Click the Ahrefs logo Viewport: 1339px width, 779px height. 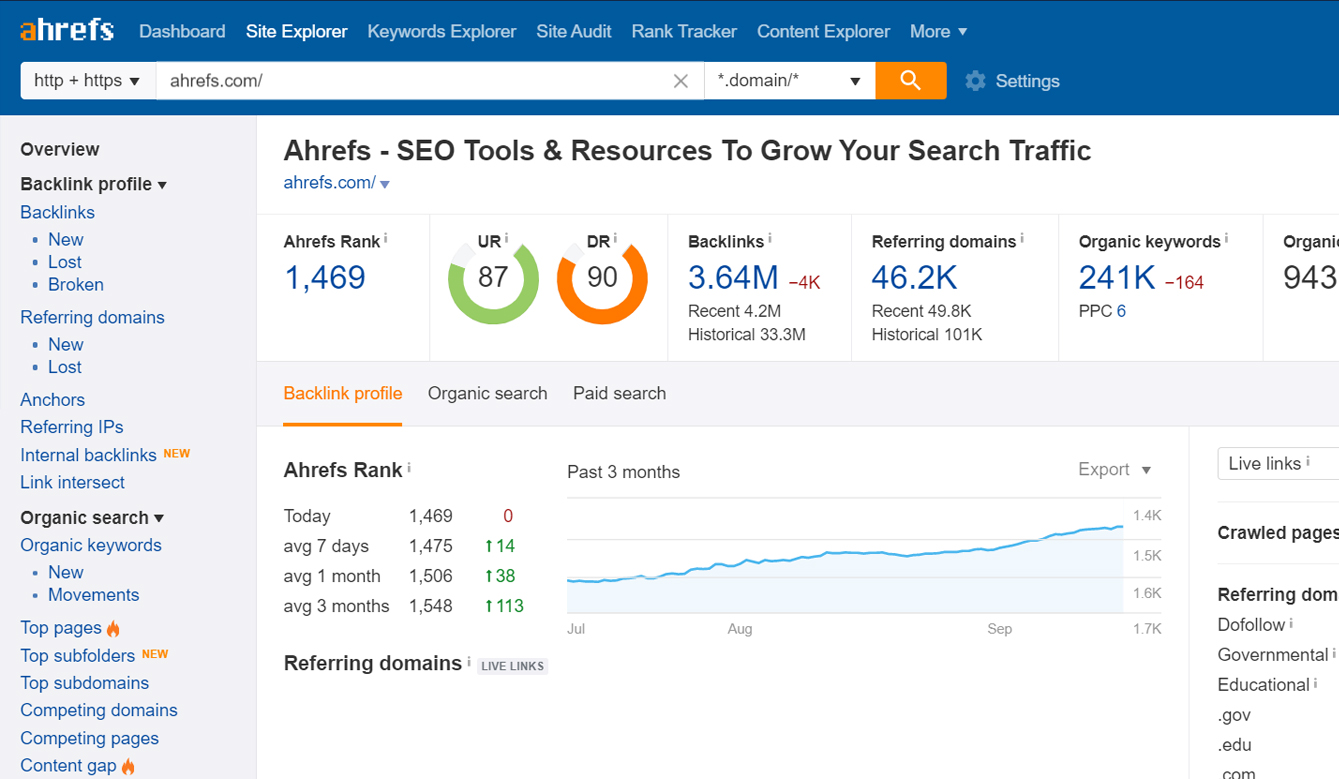click(67, 30)
